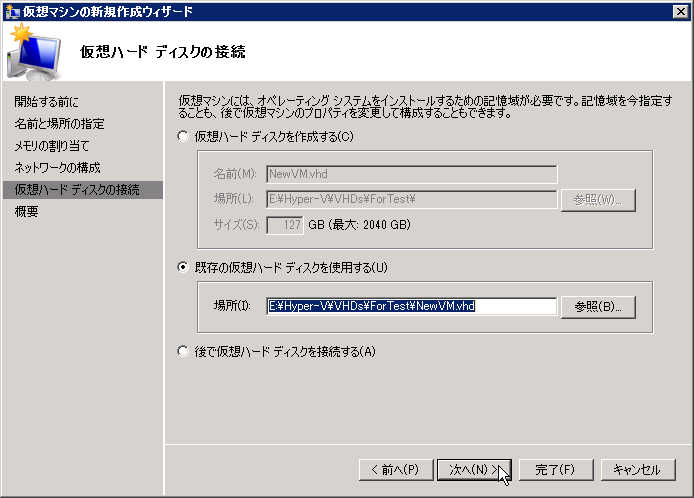Go to 開始する前に wizard step
694x498 pixels.
tap(46, 102)
